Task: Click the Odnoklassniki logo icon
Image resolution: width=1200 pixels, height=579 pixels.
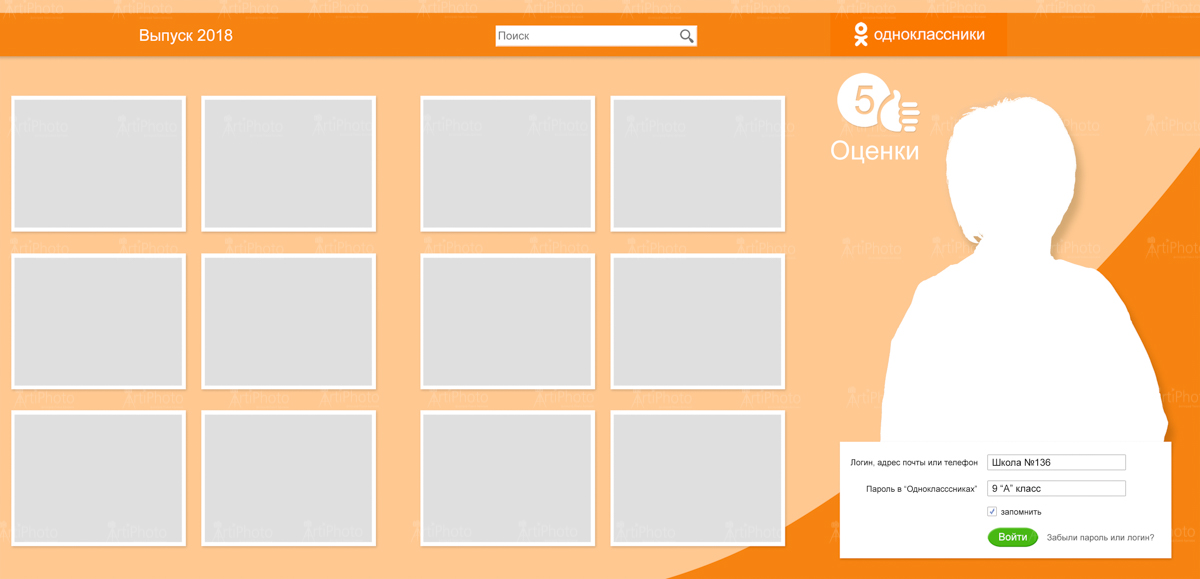Action: tap(860, 35)
